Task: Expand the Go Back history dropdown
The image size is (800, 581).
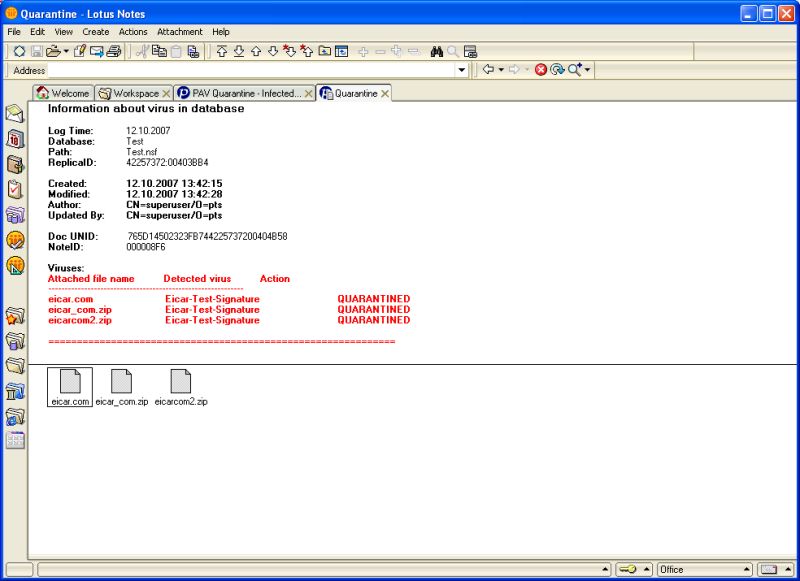Action: (501, 69)
